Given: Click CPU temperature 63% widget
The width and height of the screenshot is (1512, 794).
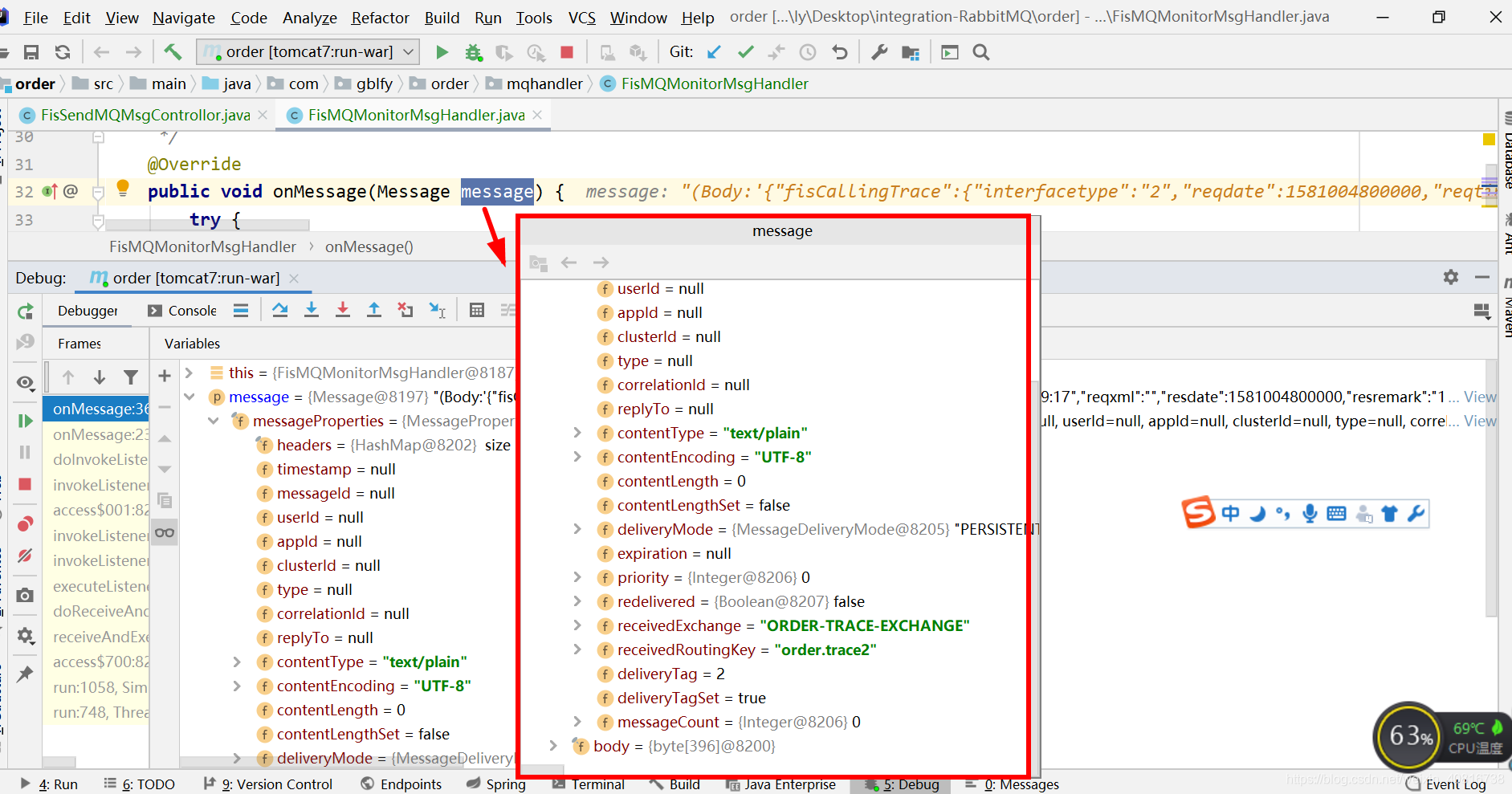Looking at the screenshot, I should click(x=1441, y=735).
